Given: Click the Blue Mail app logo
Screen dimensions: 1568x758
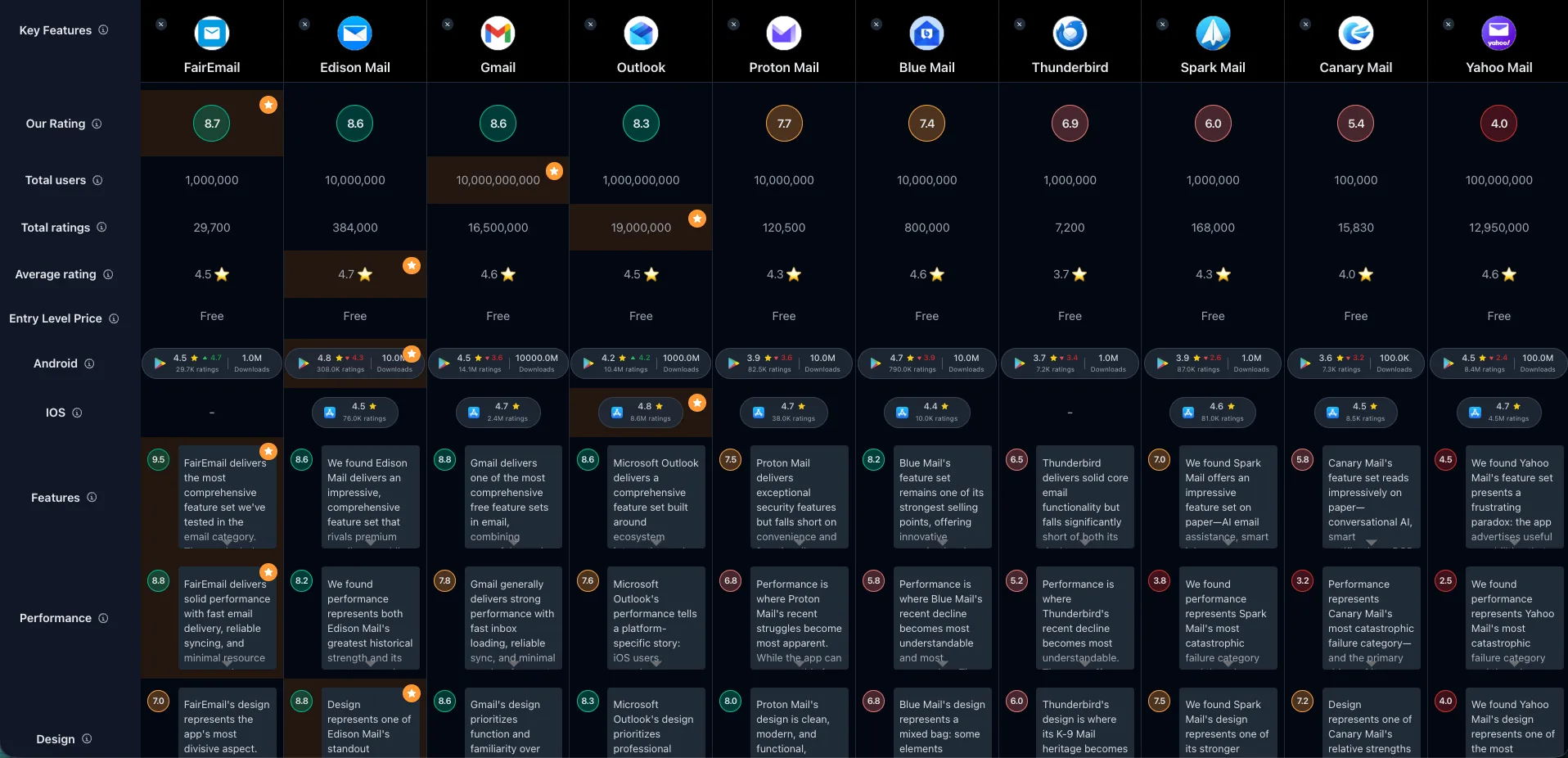Looking at the screenshot, I should pyautogui.click(x=927, y=34).
